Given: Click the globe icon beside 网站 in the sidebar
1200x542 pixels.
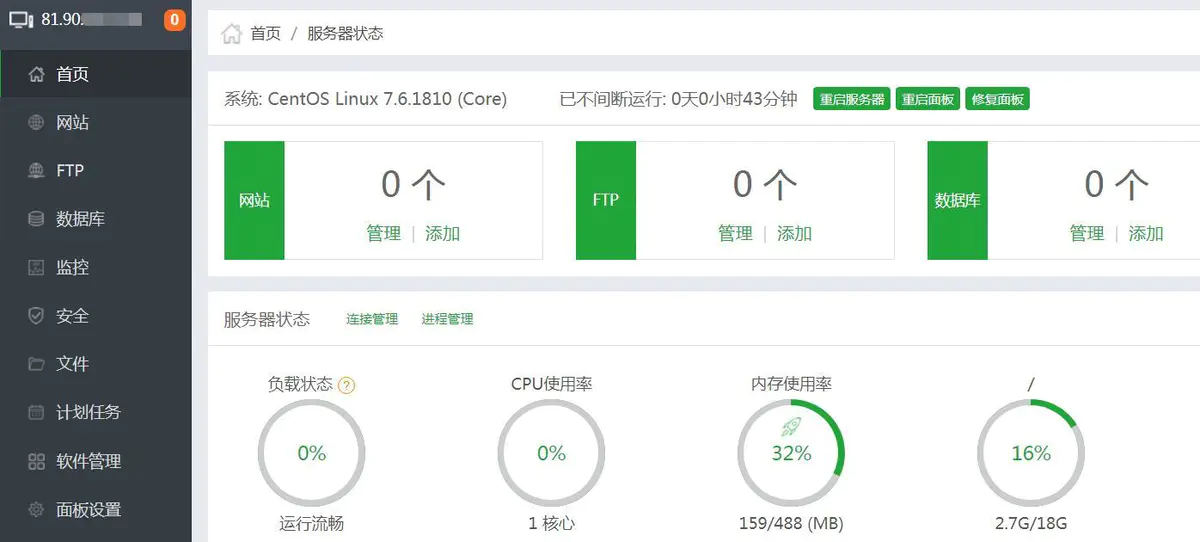Looking at the screenshot, I should coord(36,123).
